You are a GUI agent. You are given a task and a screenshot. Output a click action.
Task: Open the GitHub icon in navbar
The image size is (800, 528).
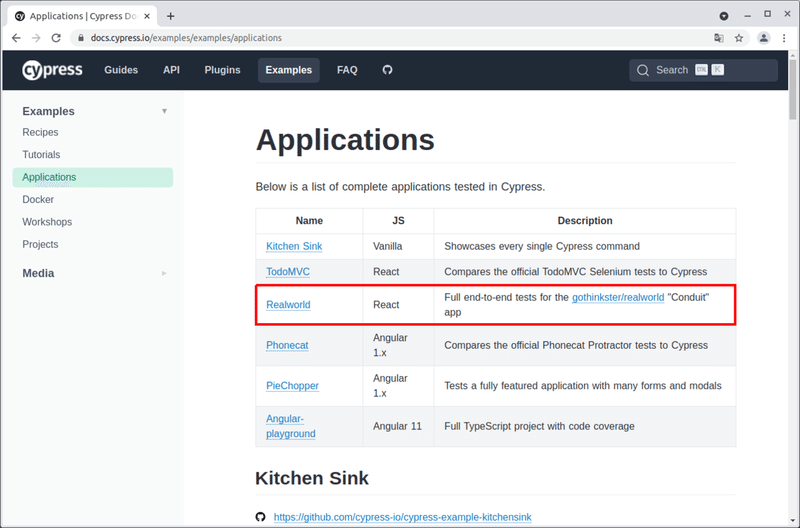[x=387, y=70]
